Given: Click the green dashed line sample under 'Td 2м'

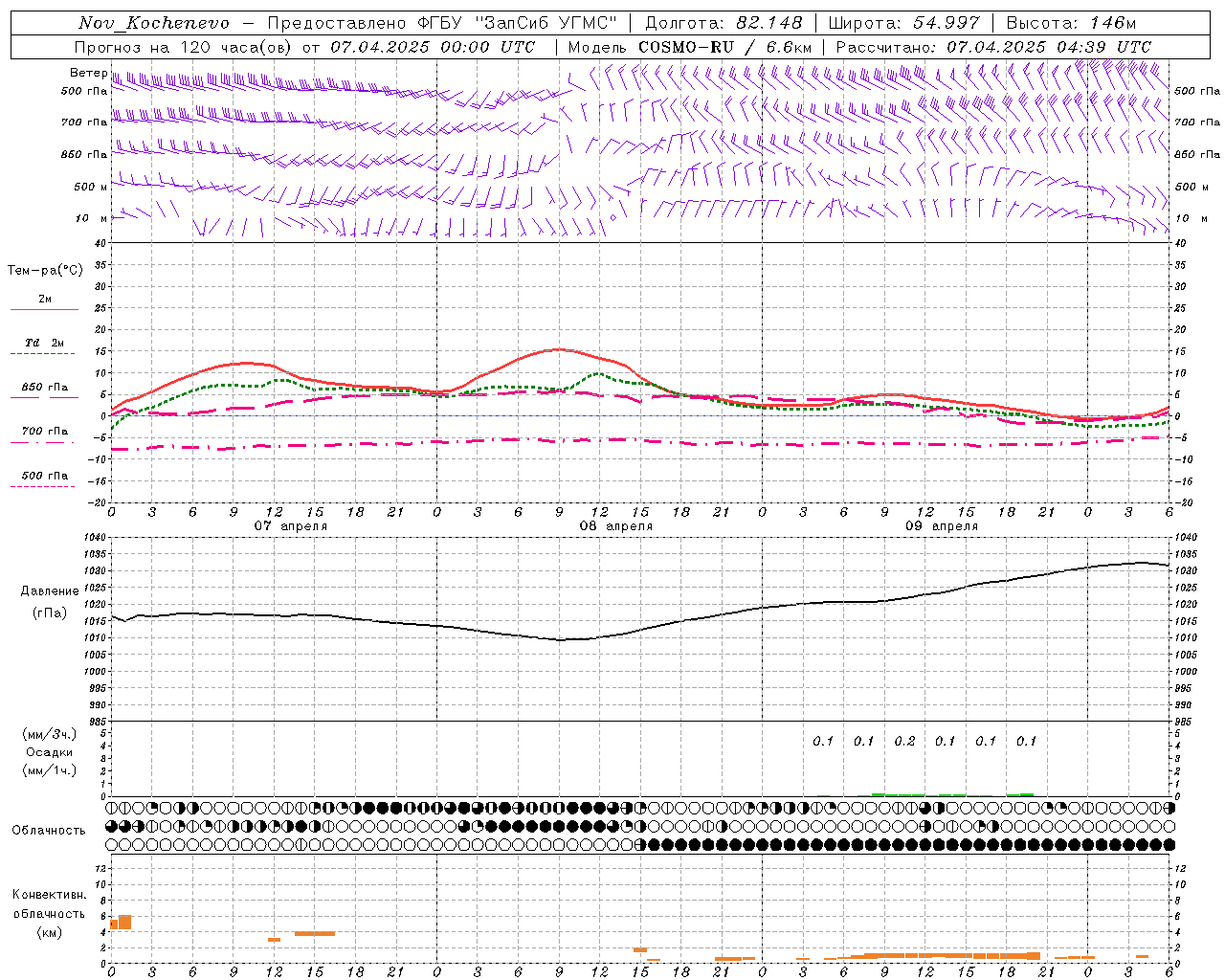Looking at the screenshot, I should pyautogui.click(x=42, y=354).
